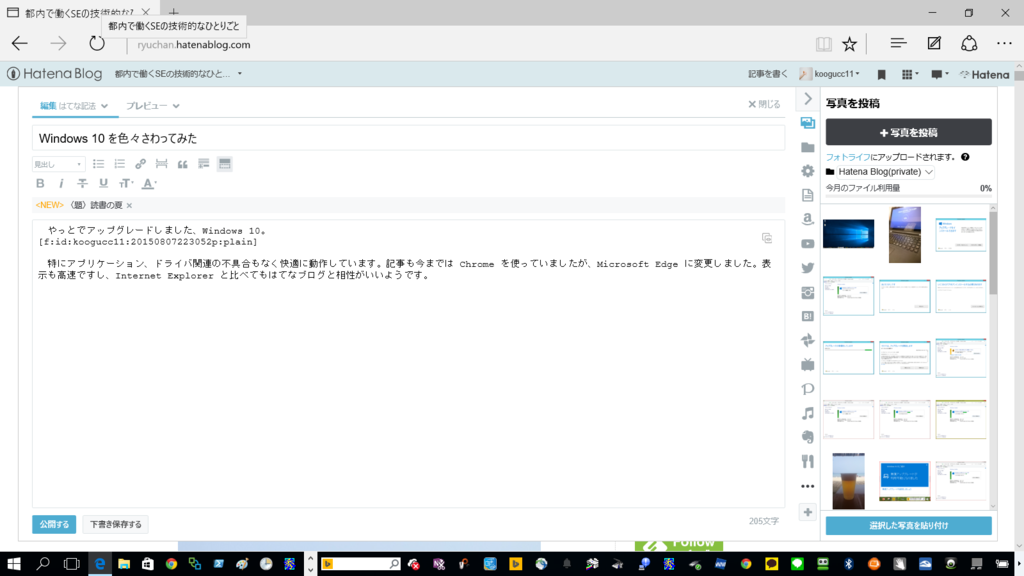
Task: Select the bulleted list icon in the toolbar
Action: (x=98, y=163)
